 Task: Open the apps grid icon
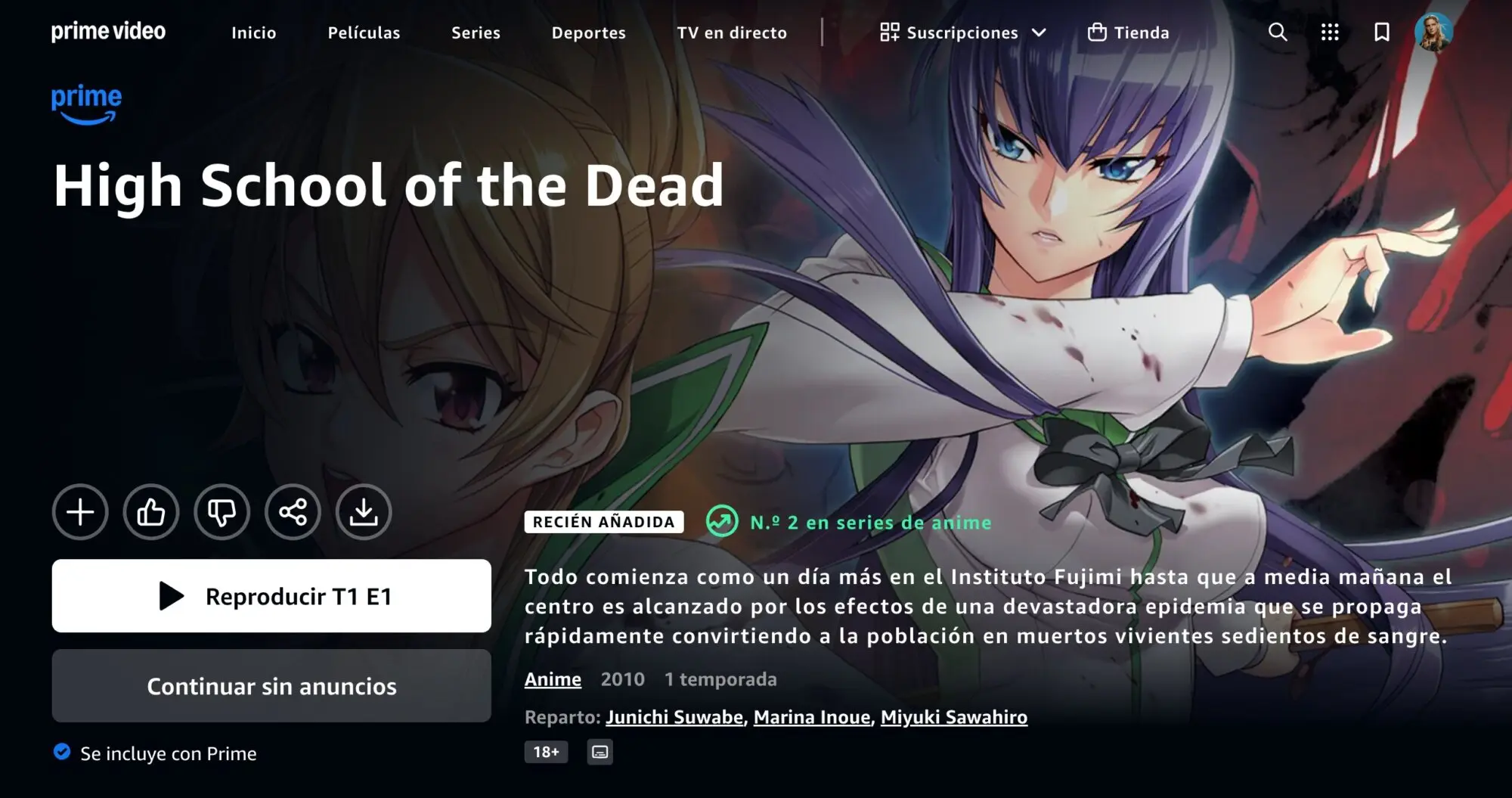pyautogui.click(x=1330, y=32)
